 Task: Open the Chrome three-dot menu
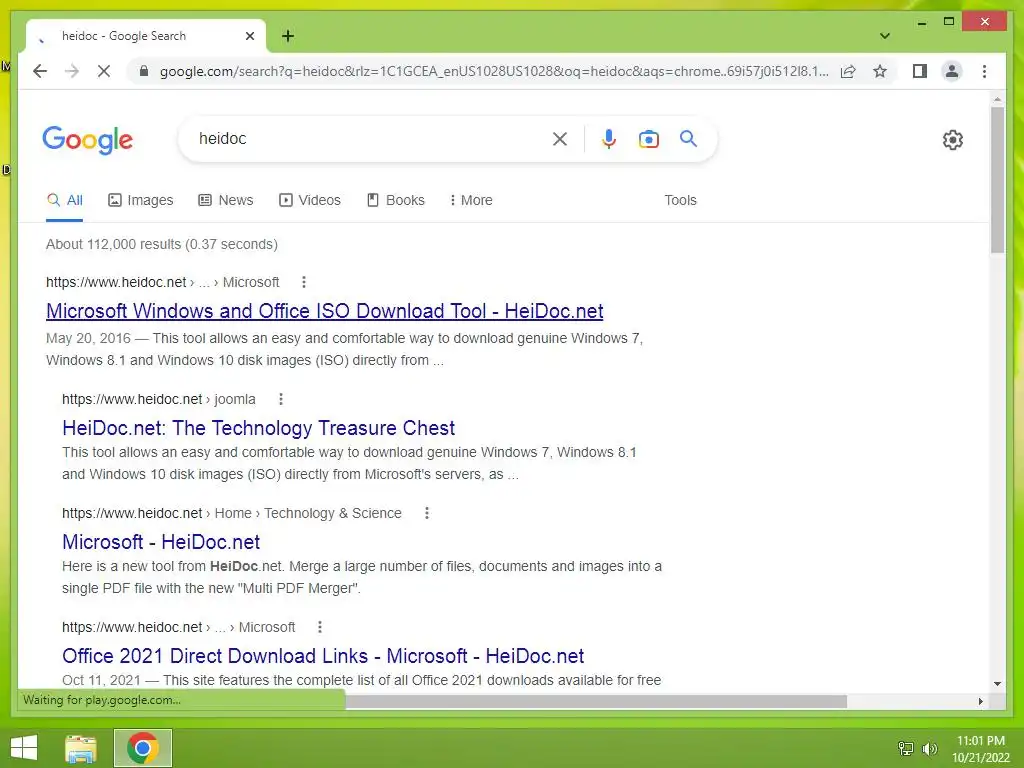(x=984, y=71)
